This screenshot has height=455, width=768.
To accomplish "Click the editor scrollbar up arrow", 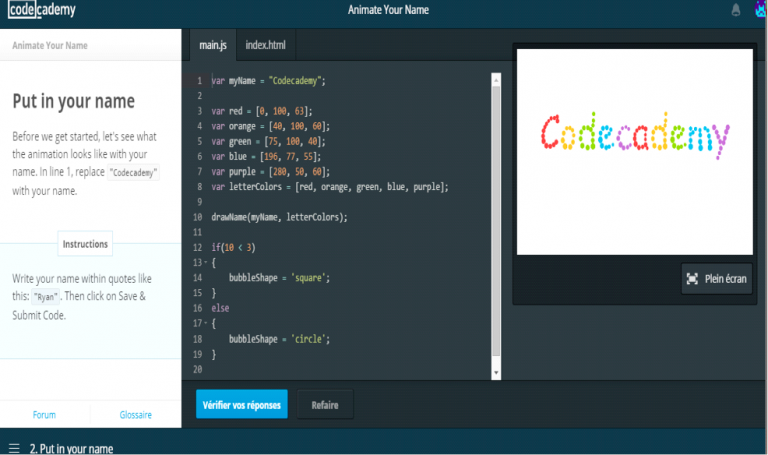I will pos(496,80).
